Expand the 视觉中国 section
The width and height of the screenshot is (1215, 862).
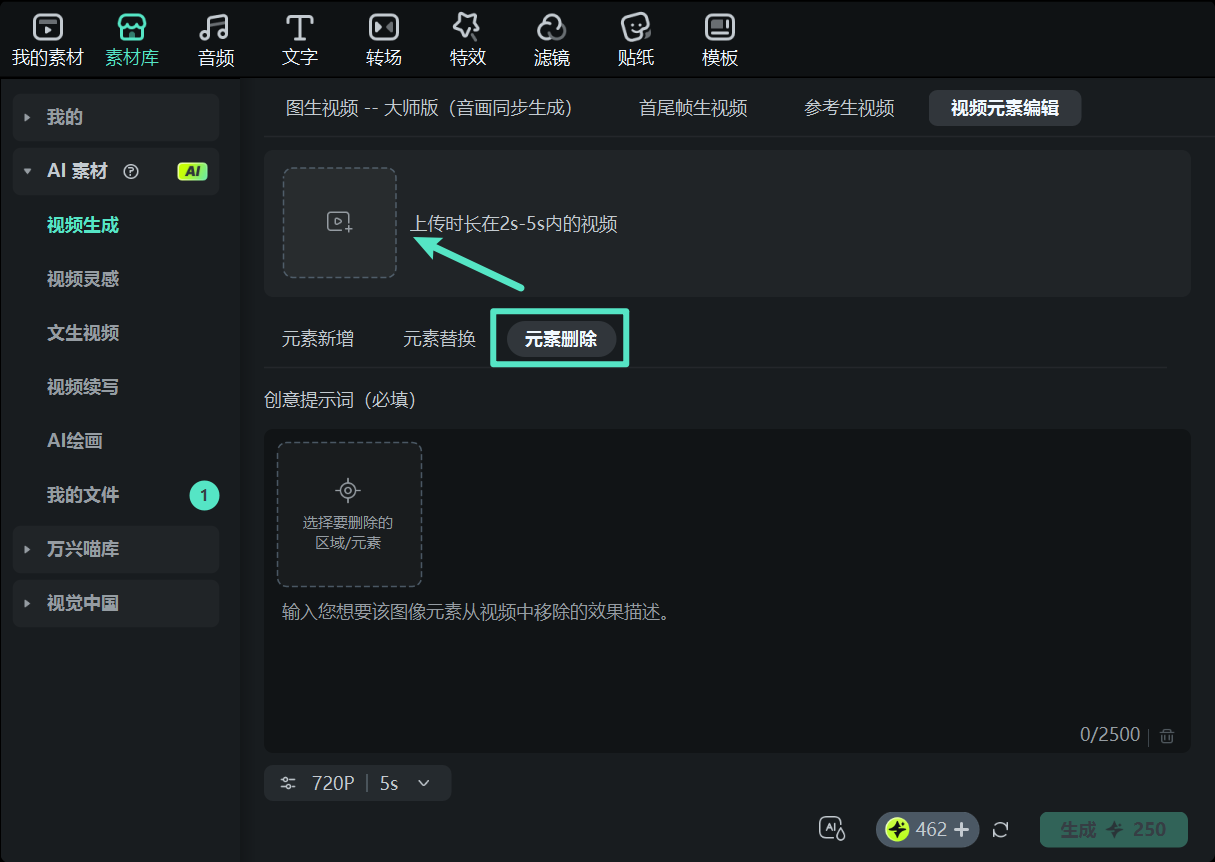click(x=115, y=603)
